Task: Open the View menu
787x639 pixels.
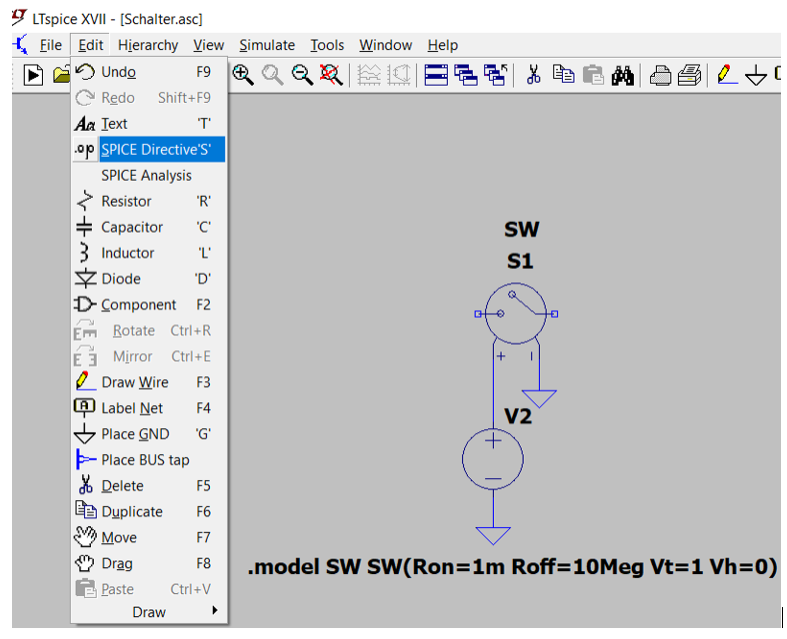Action: click(x=209, y=45)
